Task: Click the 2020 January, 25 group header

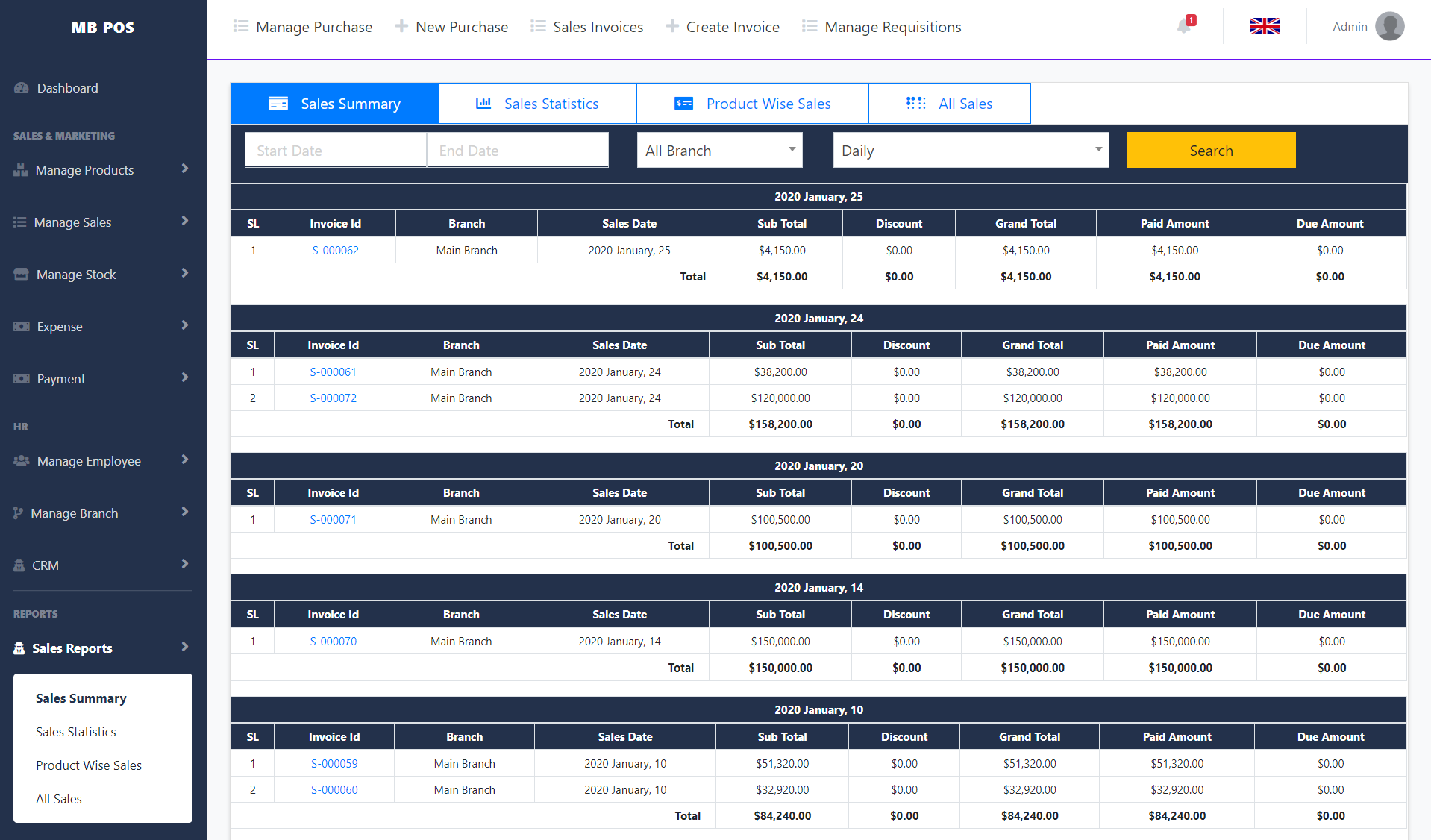Action: pos(818,197)
